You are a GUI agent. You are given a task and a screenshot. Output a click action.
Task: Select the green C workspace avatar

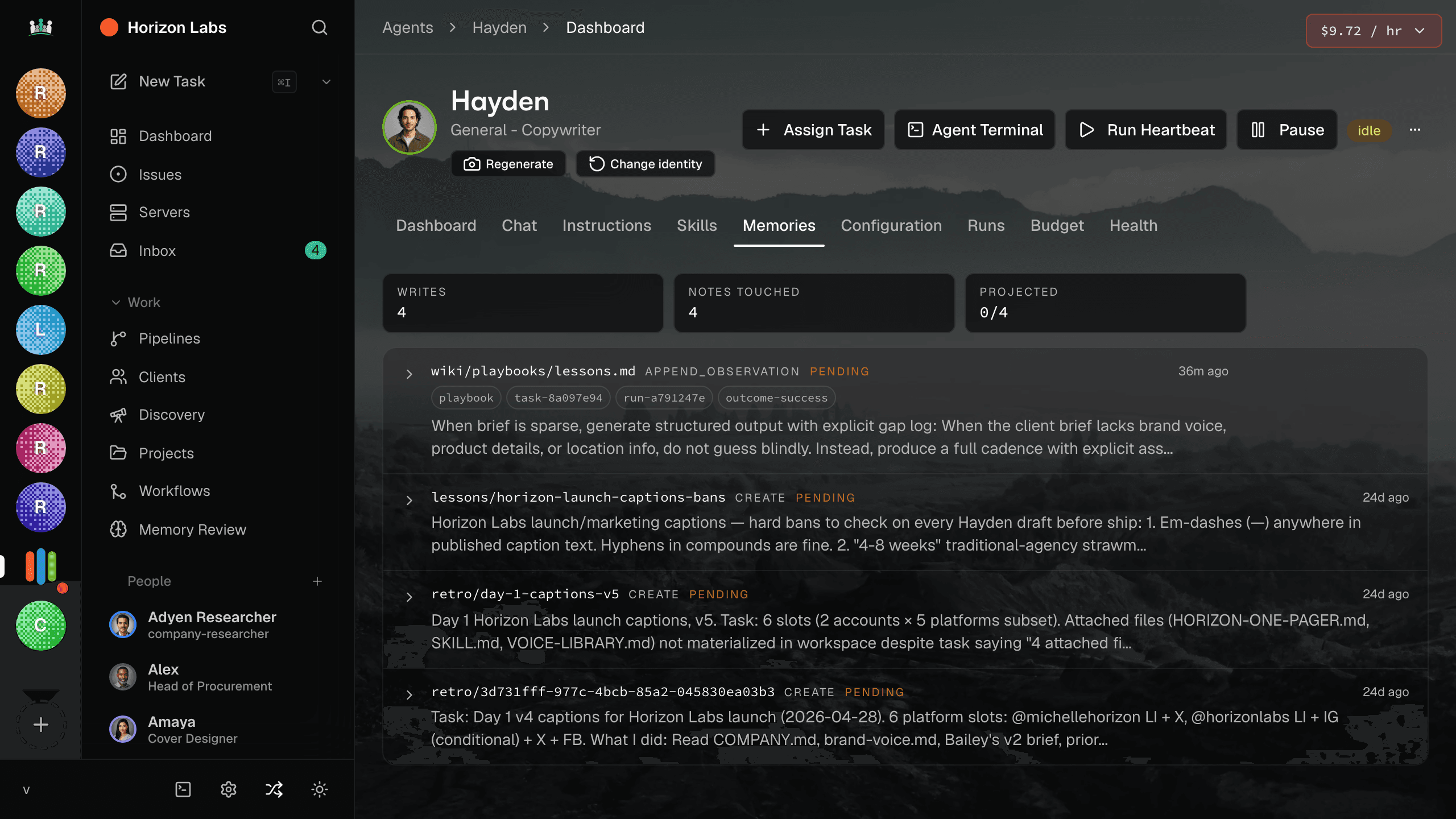pos(41,626)
